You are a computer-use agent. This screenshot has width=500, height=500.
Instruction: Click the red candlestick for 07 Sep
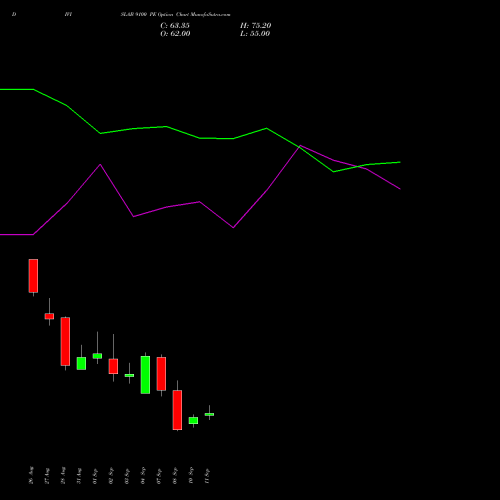161,374
